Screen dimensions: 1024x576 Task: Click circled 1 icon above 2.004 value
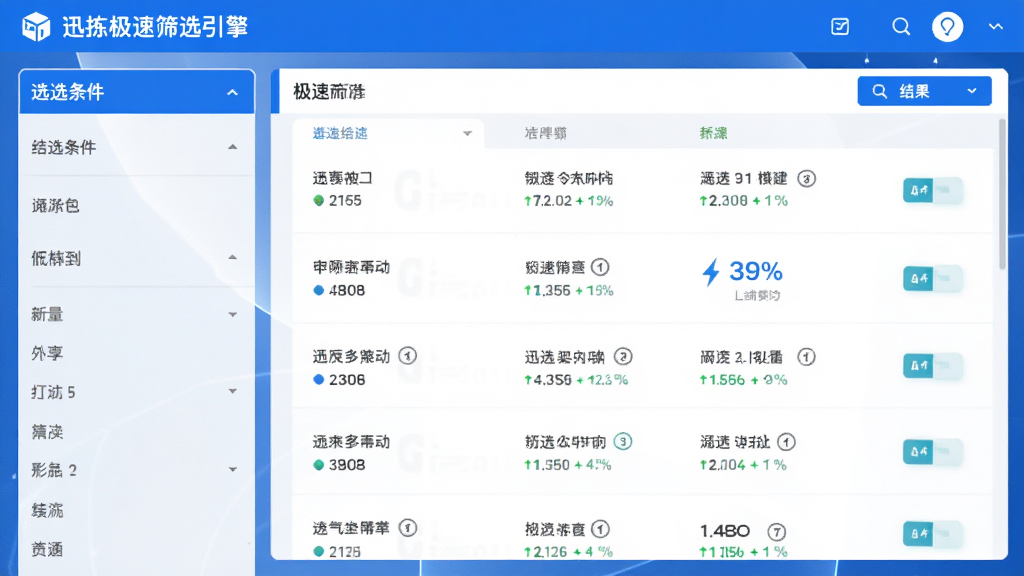pos(786,442)
